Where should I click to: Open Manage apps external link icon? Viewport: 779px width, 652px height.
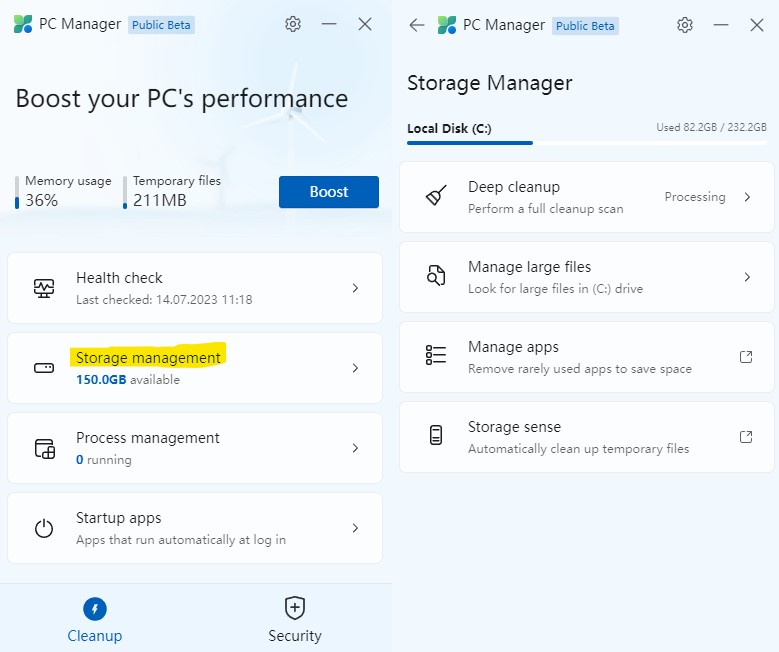(746, 357)
